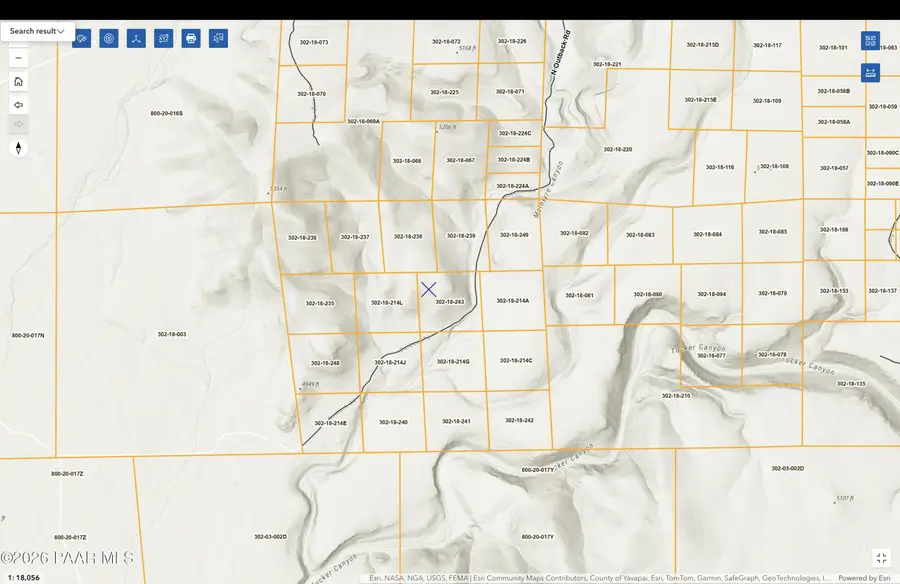Go to the previous map extent
The image size is (900, 584).
(x=18, y=105)
